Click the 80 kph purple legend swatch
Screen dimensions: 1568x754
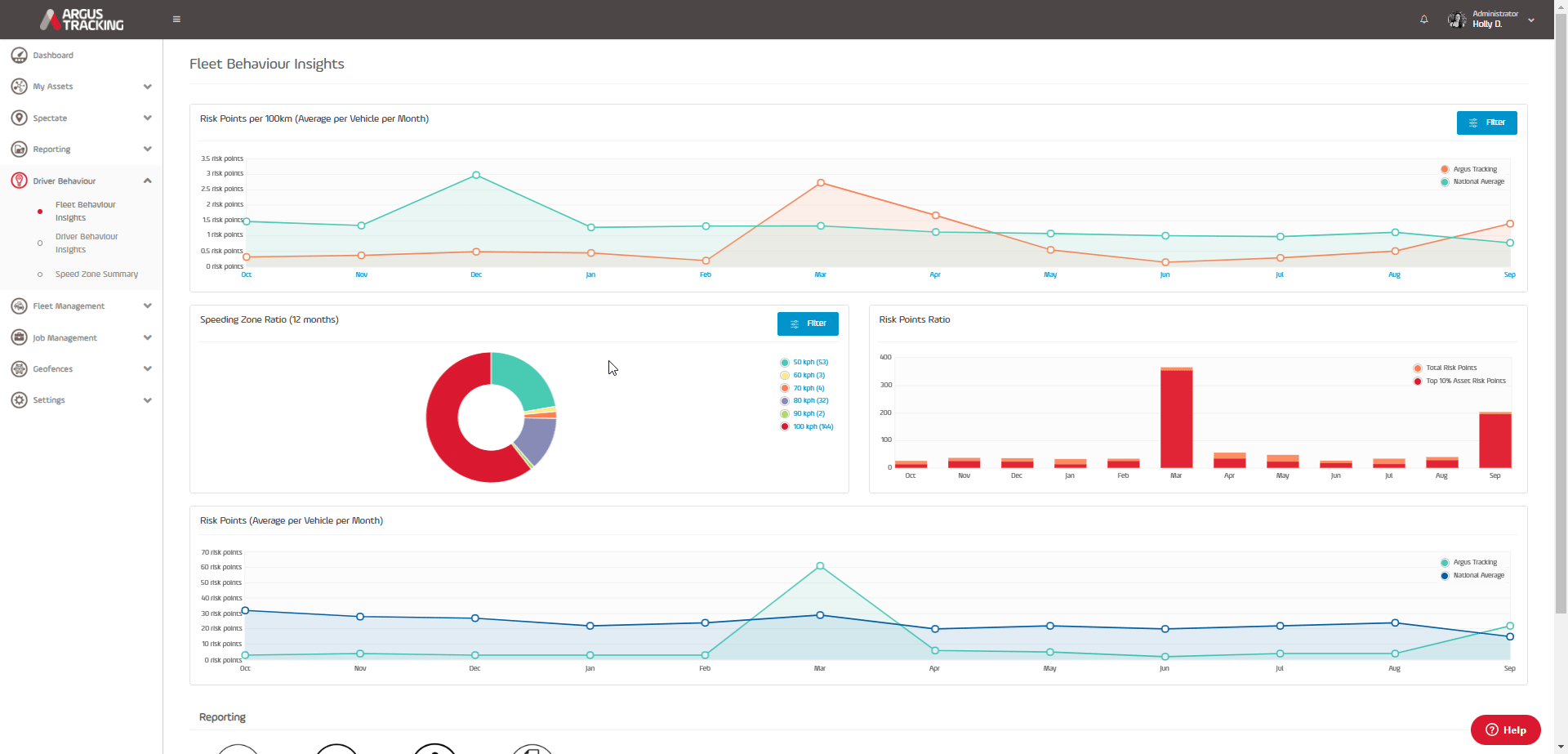[785, 401]
